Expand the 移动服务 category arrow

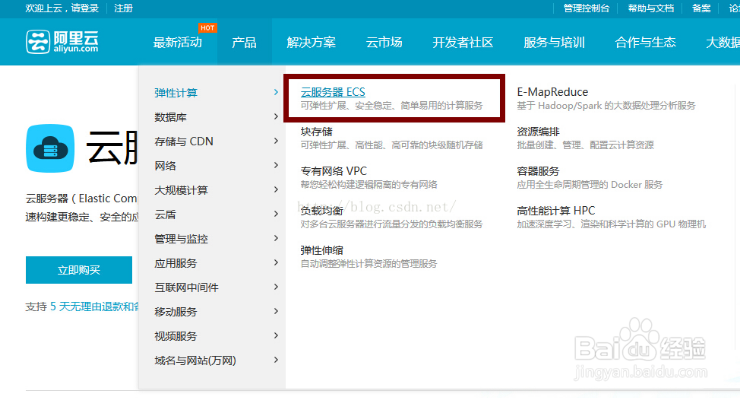click(x=276, y=311)
